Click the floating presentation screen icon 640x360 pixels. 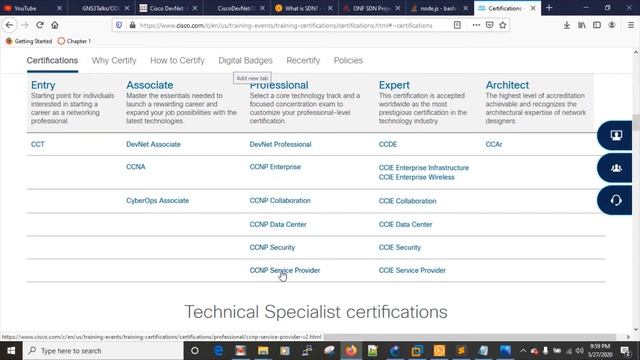coord(616,135)
